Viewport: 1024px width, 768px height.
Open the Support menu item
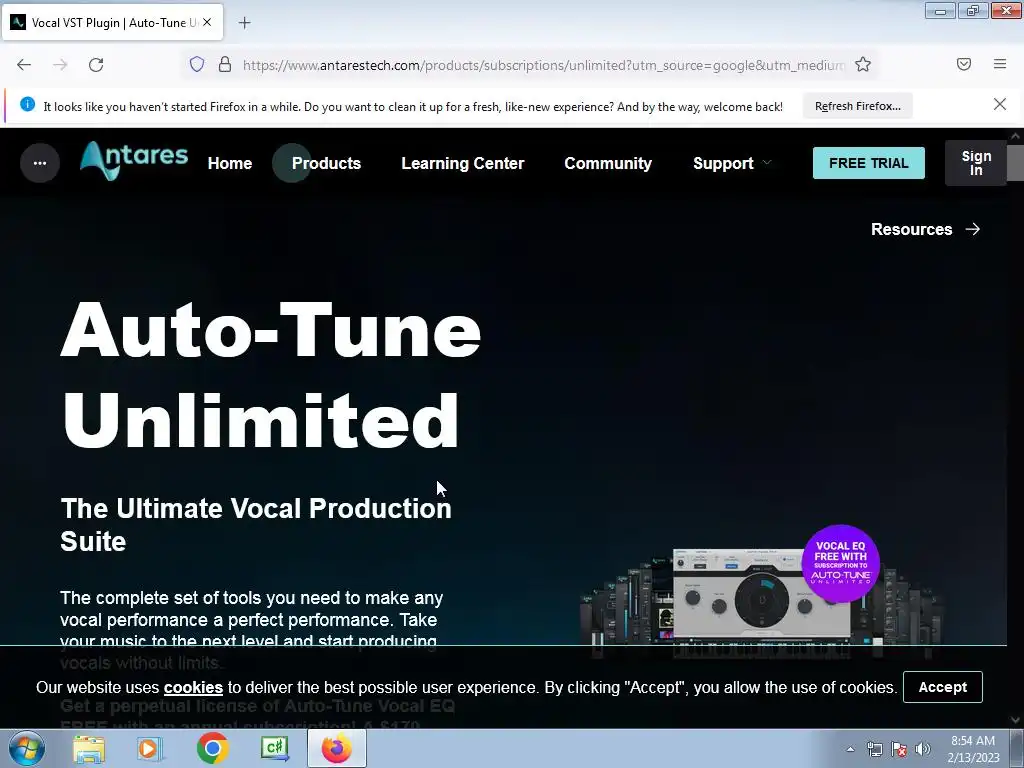[x=723, y=163]
